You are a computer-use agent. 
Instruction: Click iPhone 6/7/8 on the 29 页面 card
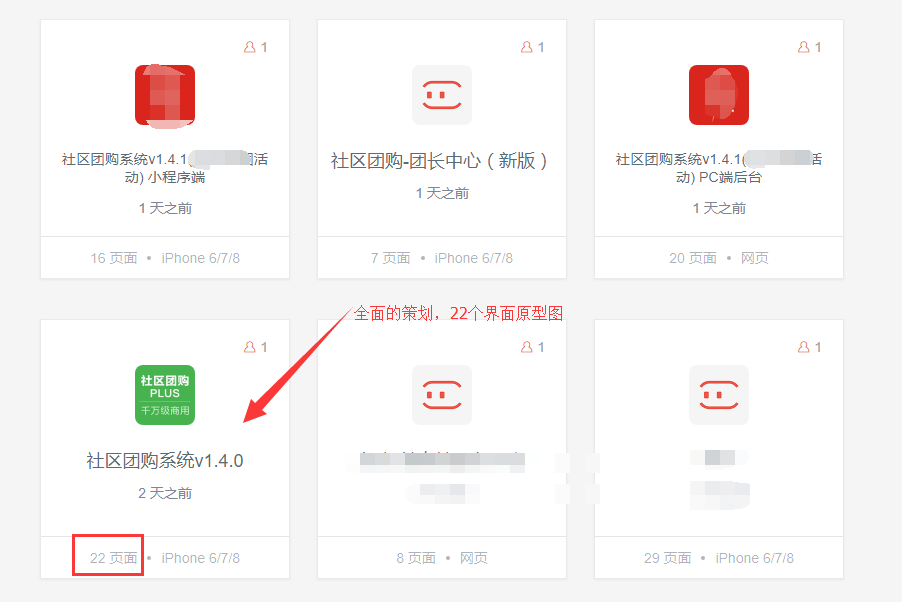pos(755,558)
